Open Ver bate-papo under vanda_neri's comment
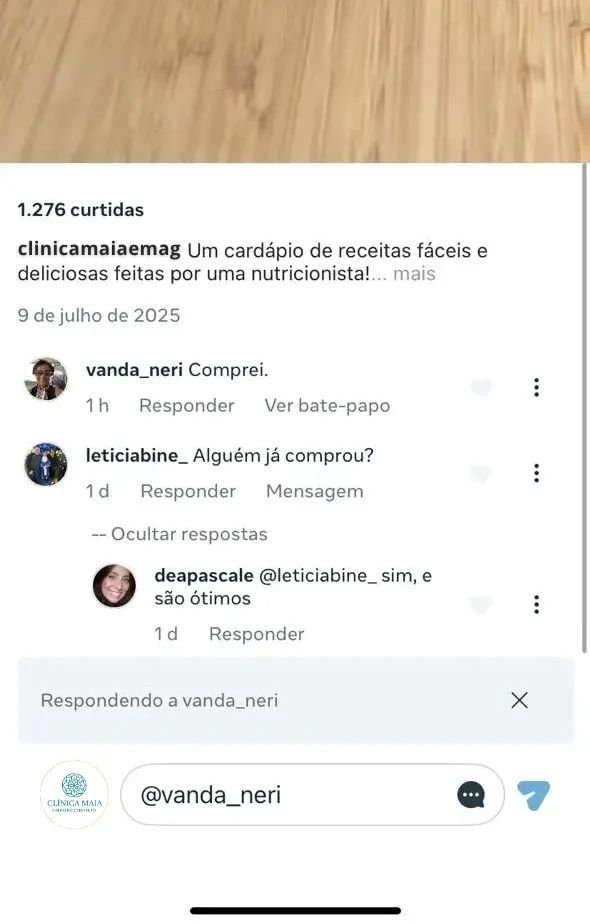The width and height of the screenshot is (590, 924). [x=327, y=405]
